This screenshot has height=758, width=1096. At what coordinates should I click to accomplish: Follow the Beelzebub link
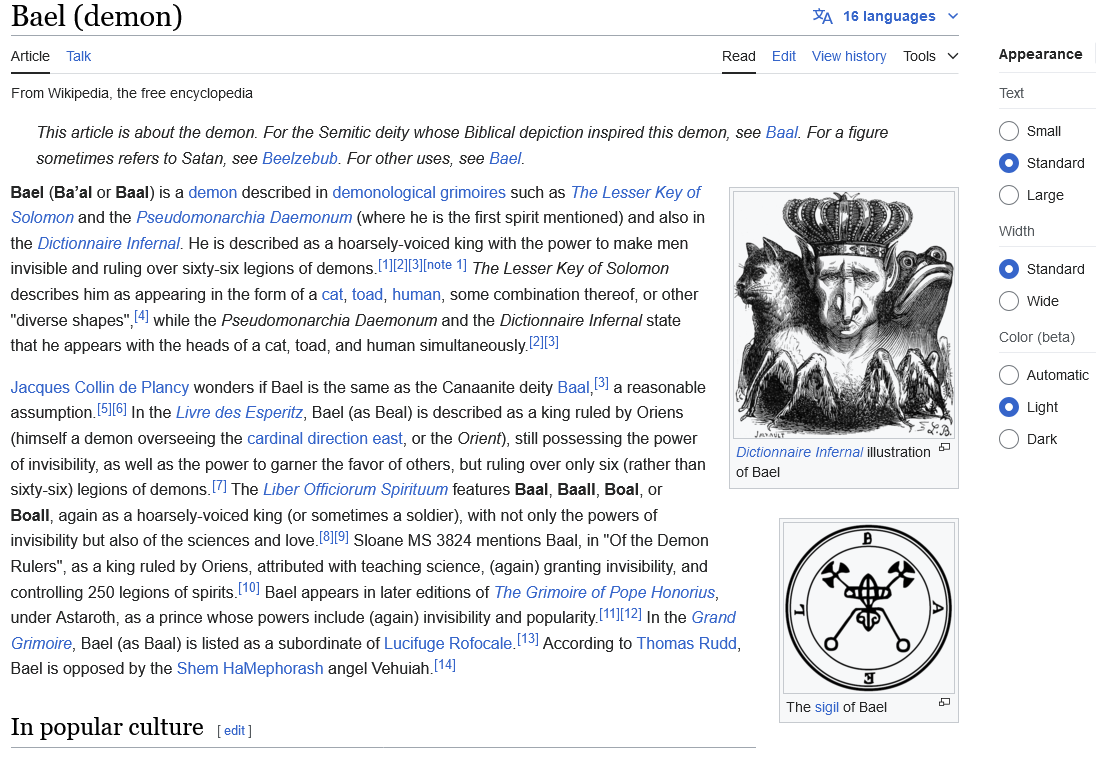(300, 158)
